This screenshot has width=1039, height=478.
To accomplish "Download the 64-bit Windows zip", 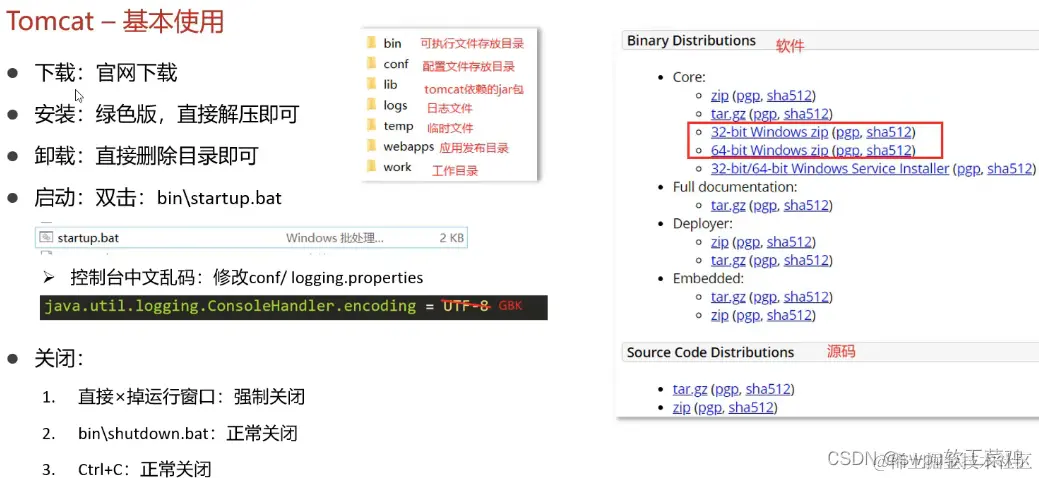I will pos(769,150).
